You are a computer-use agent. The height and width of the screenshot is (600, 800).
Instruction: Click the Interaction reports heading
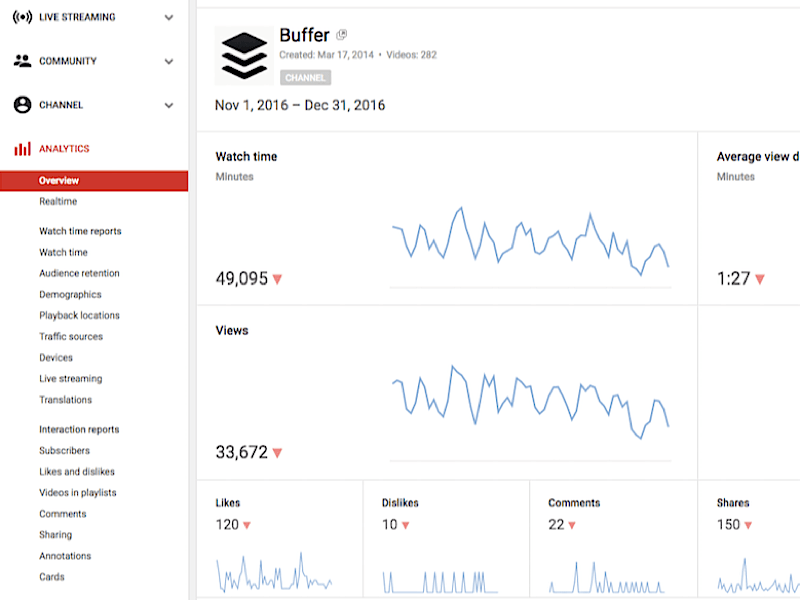tap(79, 430)
